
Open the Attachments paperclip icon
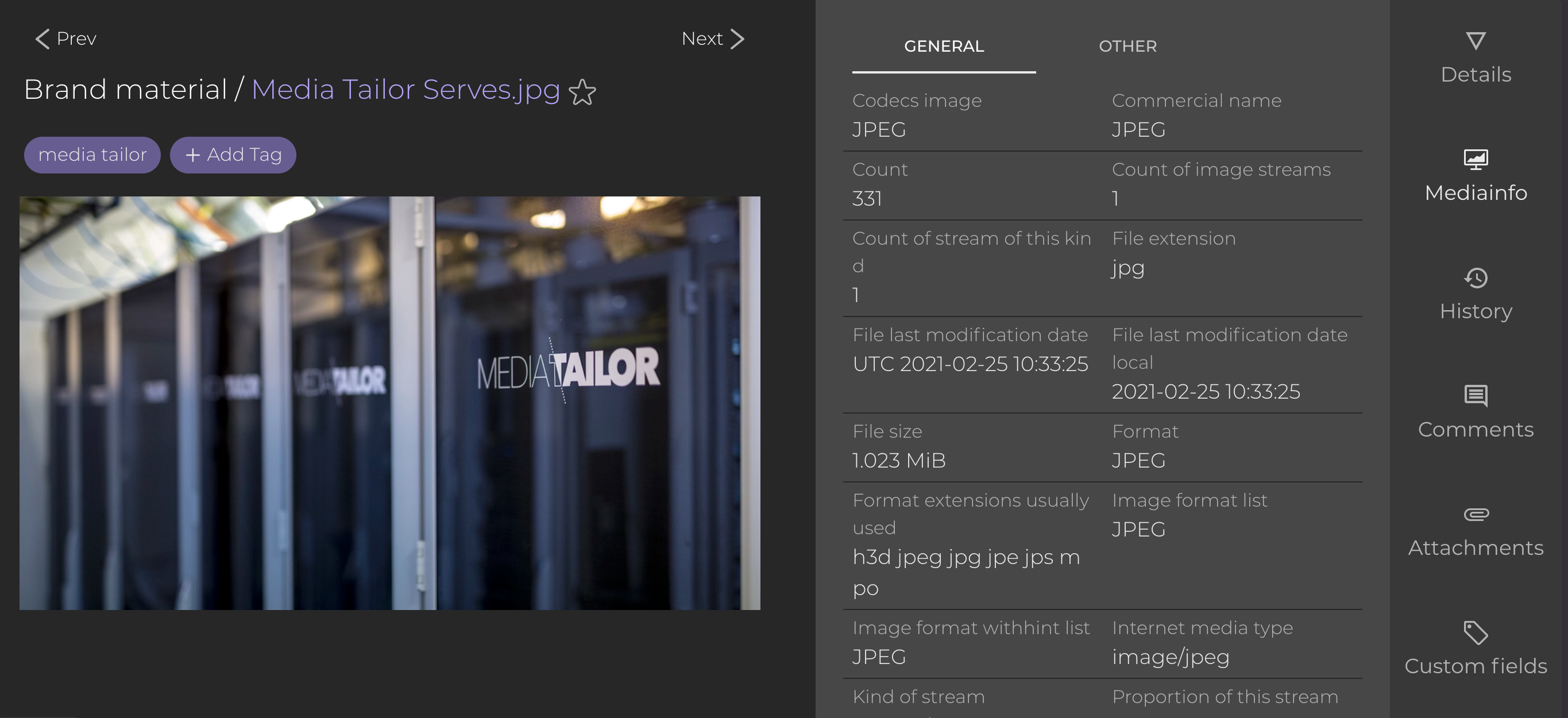point(1476,515)
